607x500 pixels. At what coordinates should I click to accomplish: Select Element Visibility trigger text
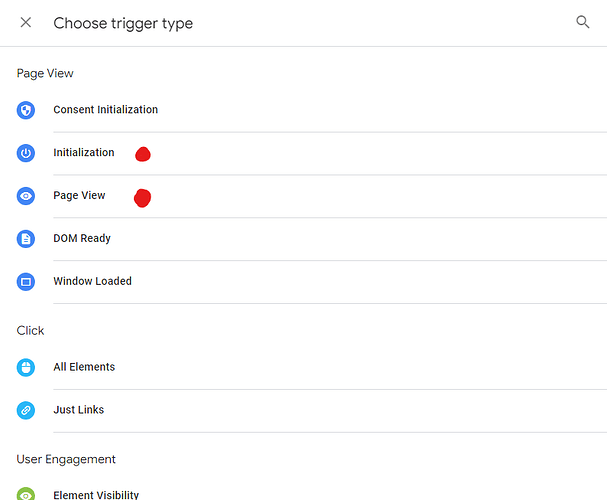pos(96,494)
